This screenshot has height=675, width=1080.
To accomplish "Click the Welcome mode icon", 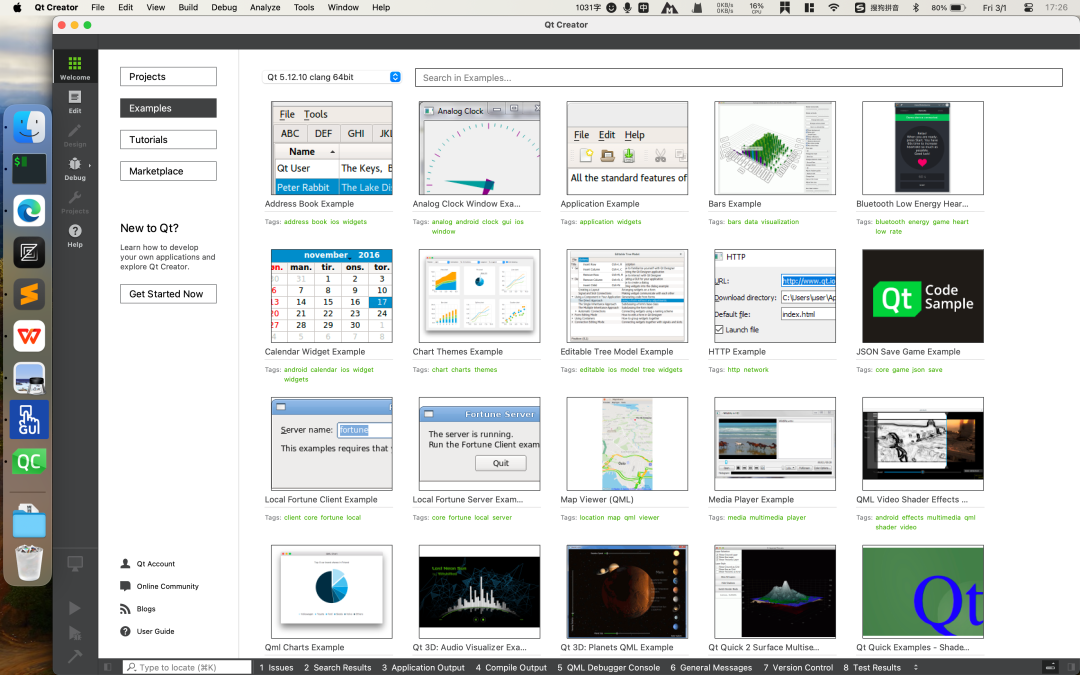I will 75,67.
